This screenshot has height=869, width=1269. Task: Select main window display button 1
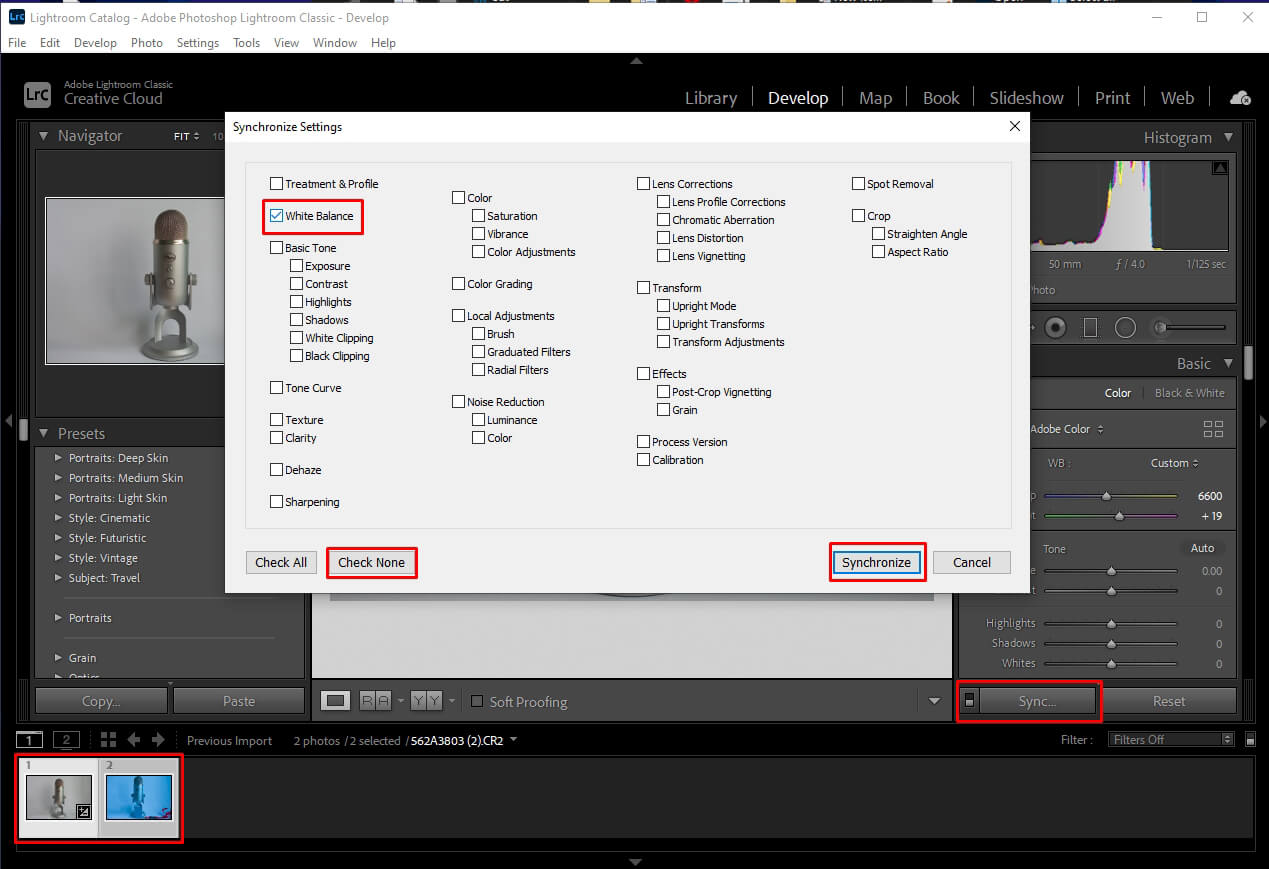tap(29, 740)
